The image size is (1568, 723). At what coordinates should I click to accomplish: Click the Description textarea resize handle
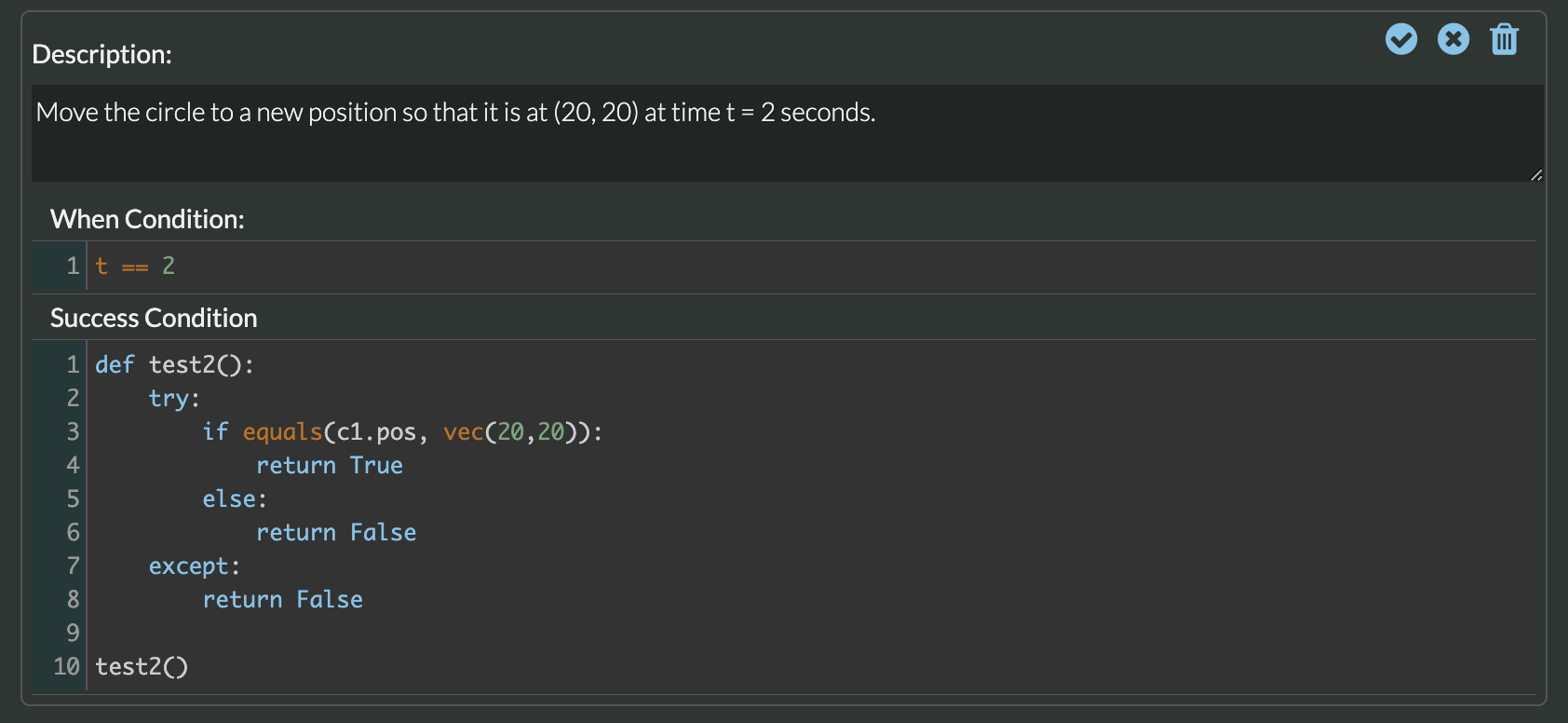[x=1535, y=174]
